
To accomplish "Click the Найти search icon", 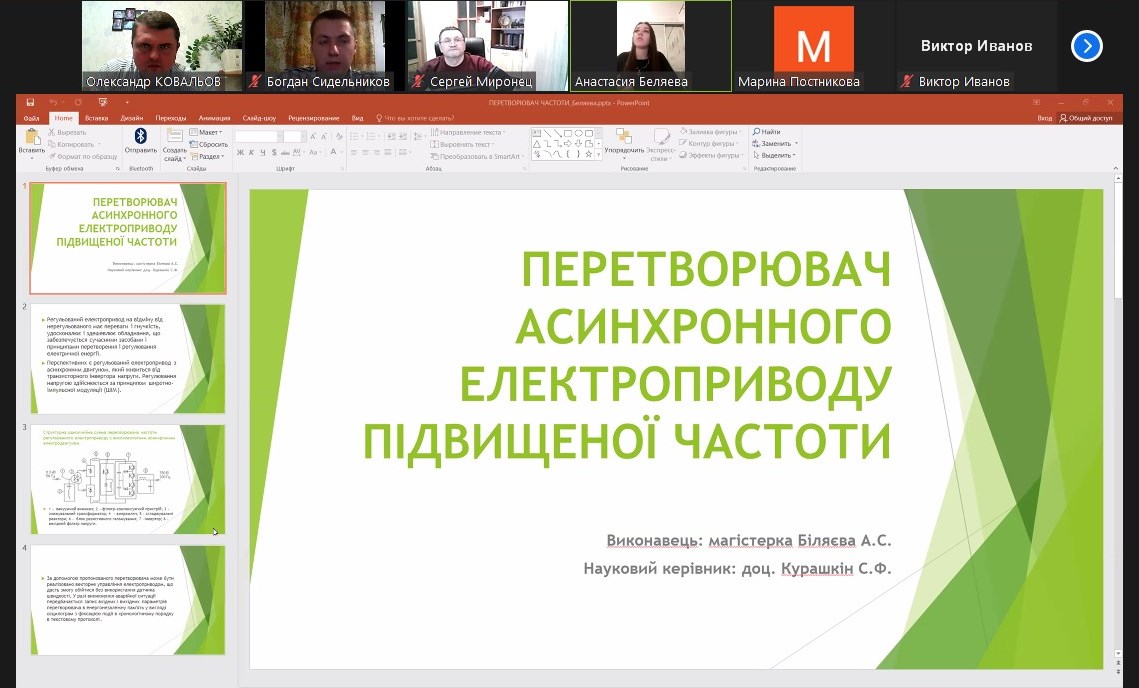I will pyautogui.click(x=768, y=132).
